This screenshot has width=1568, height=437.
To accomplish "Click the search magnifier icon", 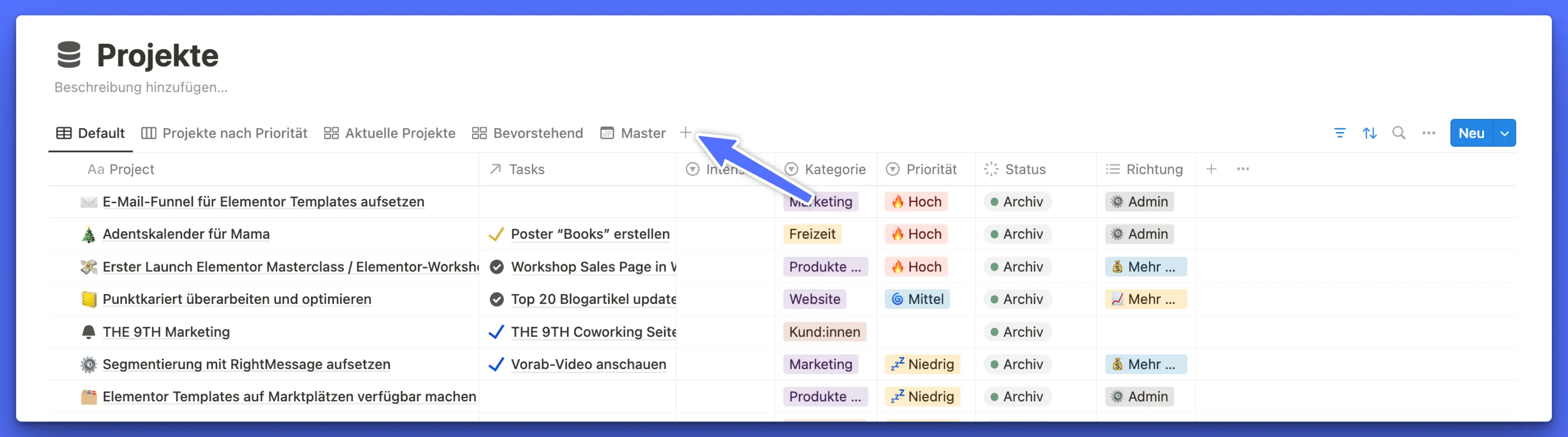I will point(1399,133).
